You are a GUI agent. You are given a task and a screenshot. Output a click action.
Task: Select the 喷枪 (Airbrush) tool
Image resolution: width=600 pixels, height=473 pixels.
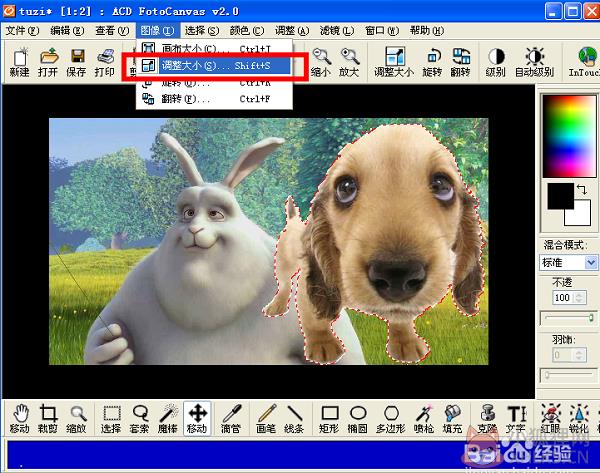click(x=424, y=419)
